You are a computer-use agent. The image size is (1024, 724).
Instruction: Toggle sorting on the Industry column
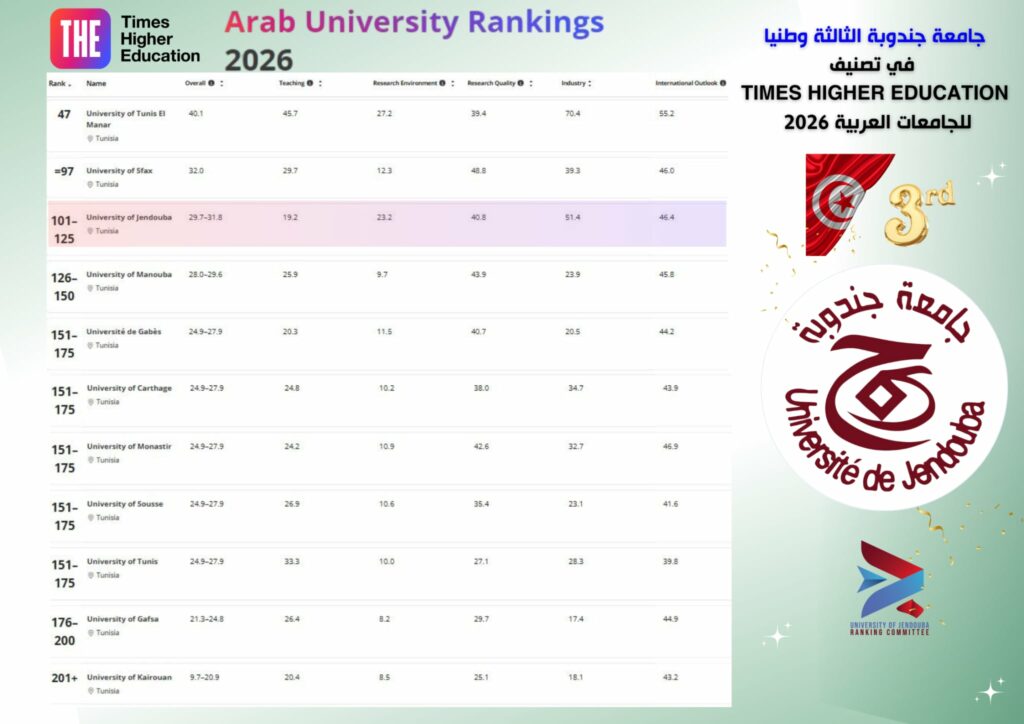[x=590, y=84]
